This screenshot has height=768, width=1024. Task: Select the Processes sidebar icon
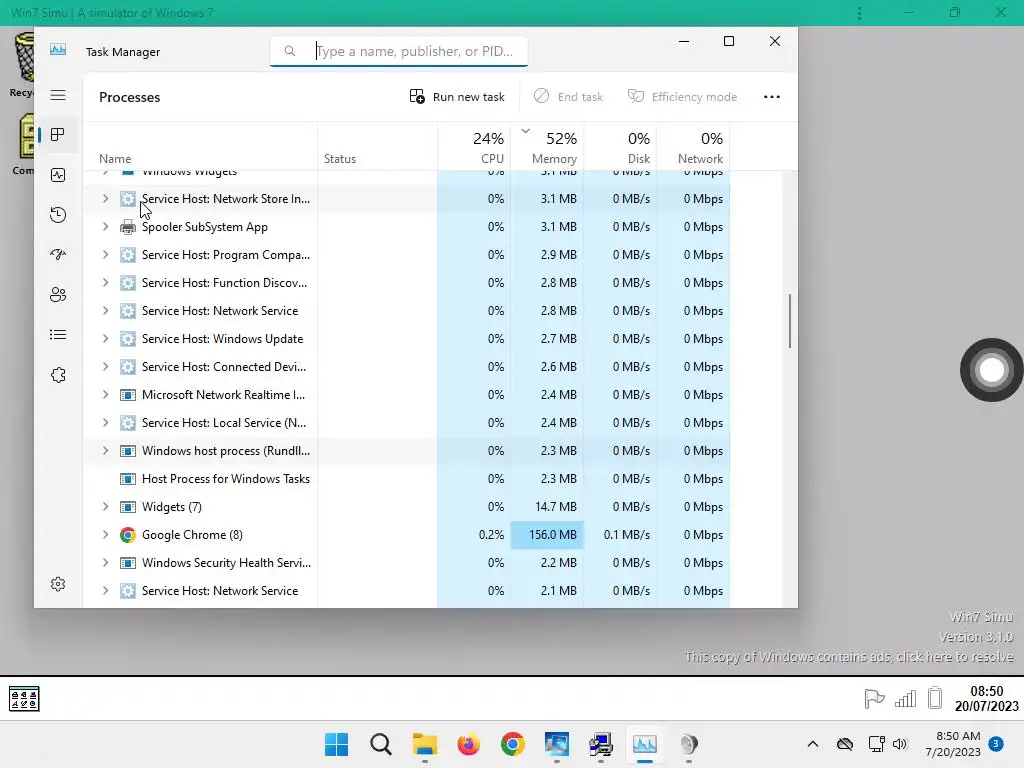58,135
